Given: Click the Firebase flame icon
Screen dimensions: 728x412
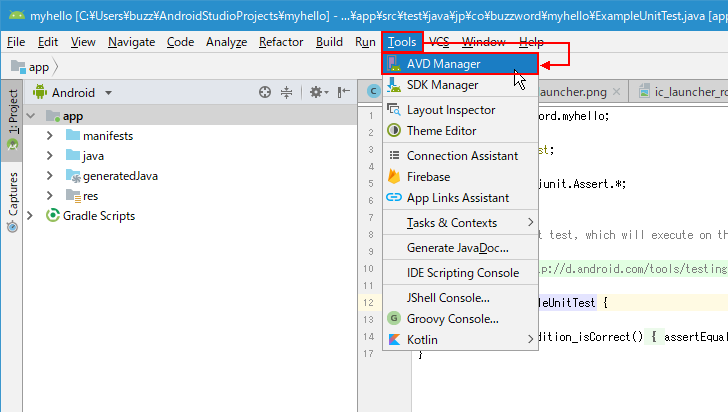Looking at the screenshot, I should click(394, 177).
